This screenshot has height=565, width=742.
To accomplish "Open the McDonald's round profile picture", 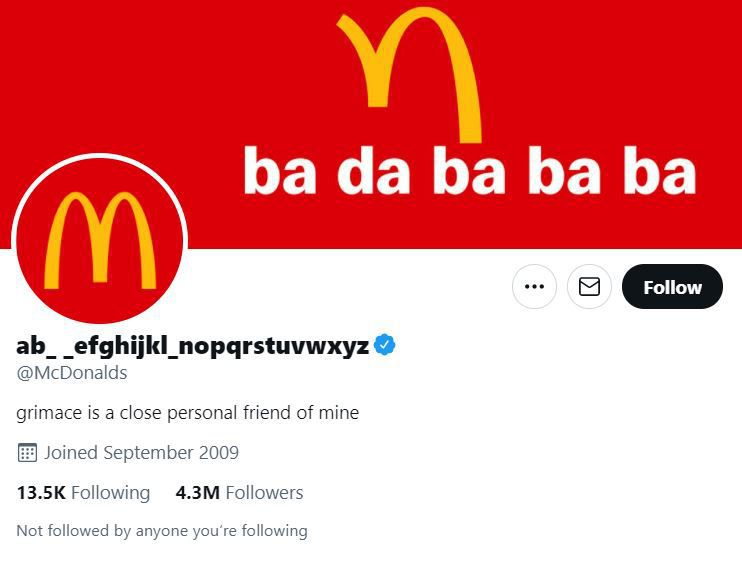I will coord(100,238).
